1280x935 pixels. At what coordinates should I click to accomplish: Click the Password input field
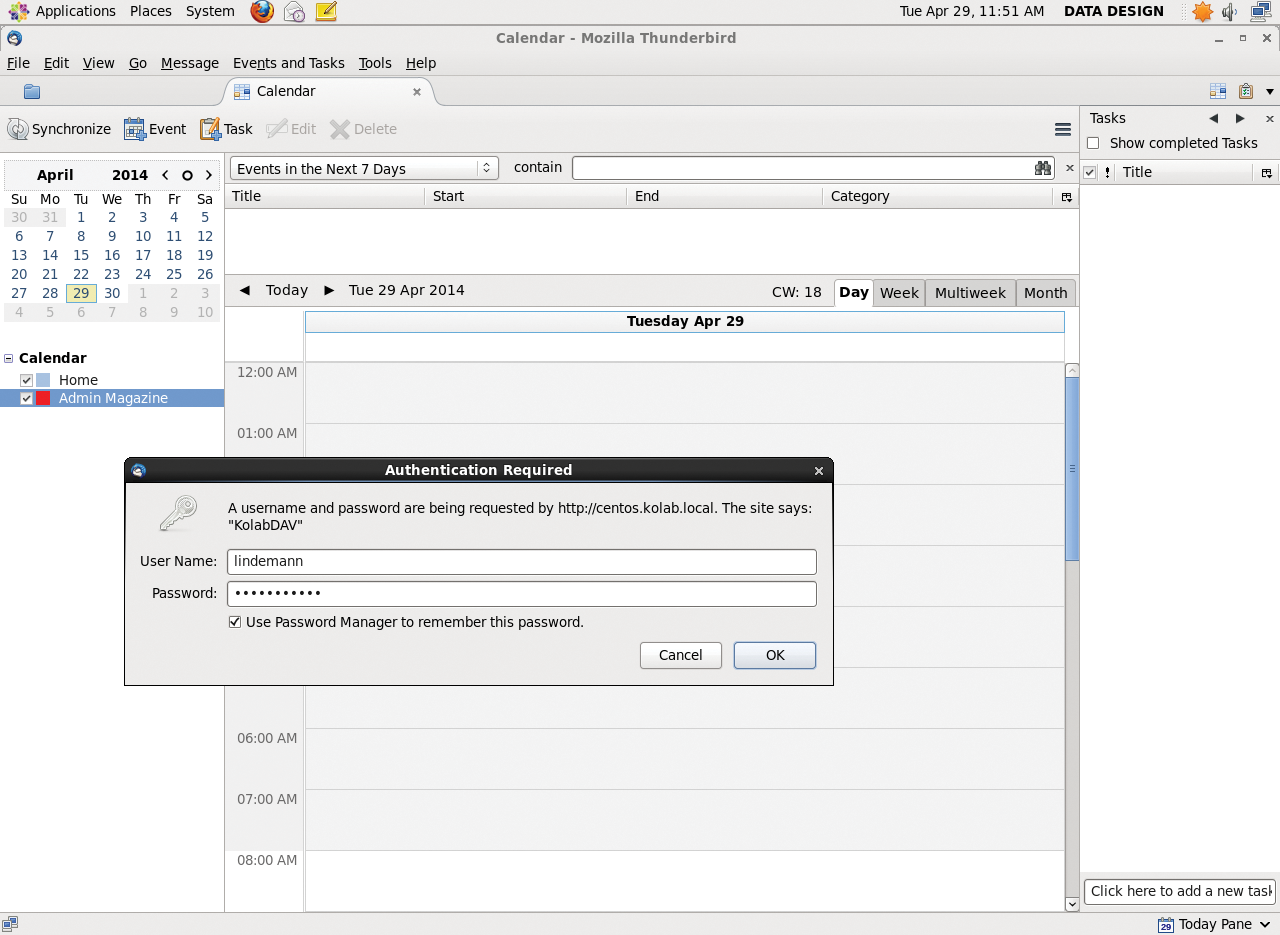pos(521,593)
